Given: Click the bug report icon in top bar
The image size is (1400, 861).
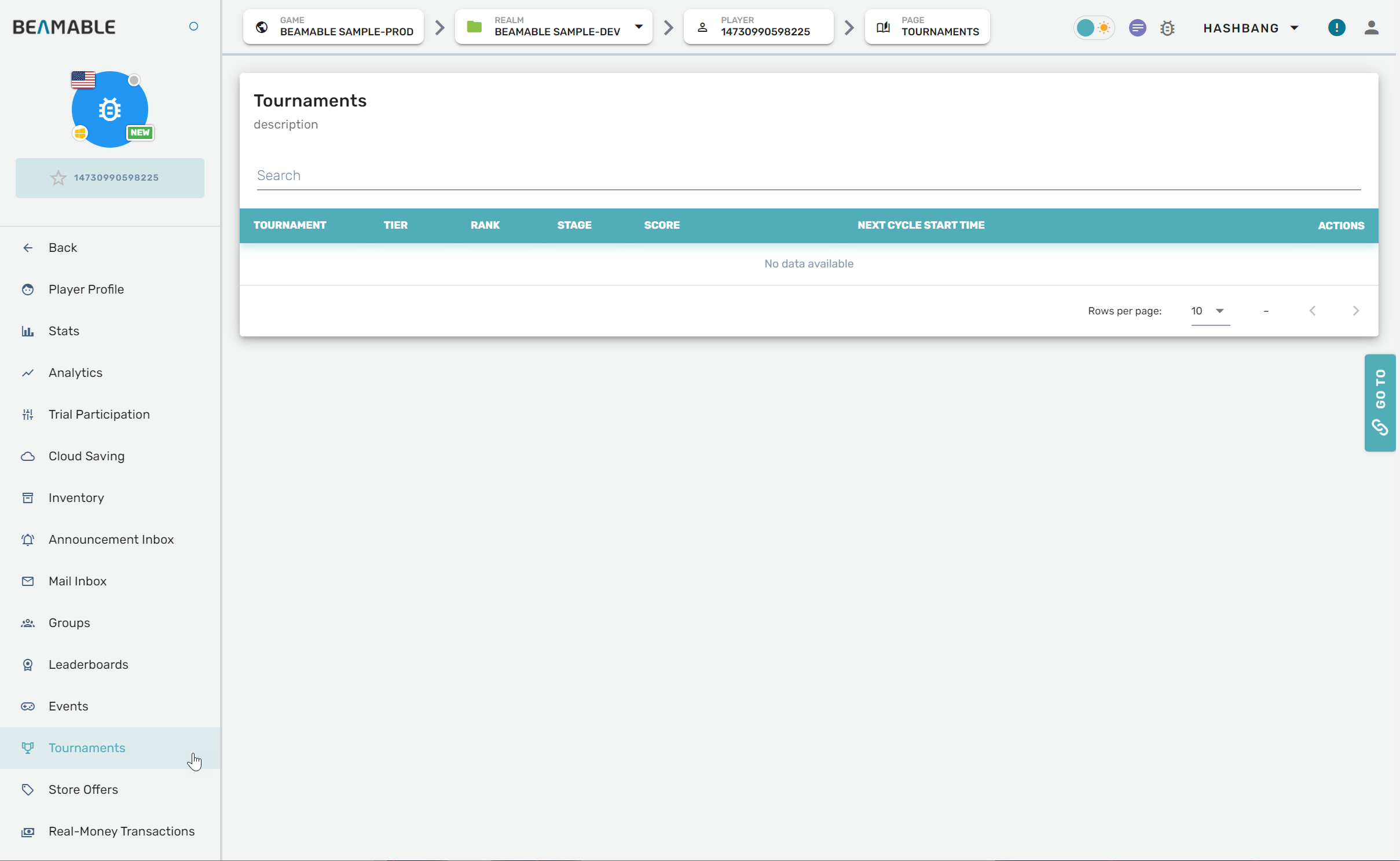Looking at the screenshot, I should coord(1167,28).
